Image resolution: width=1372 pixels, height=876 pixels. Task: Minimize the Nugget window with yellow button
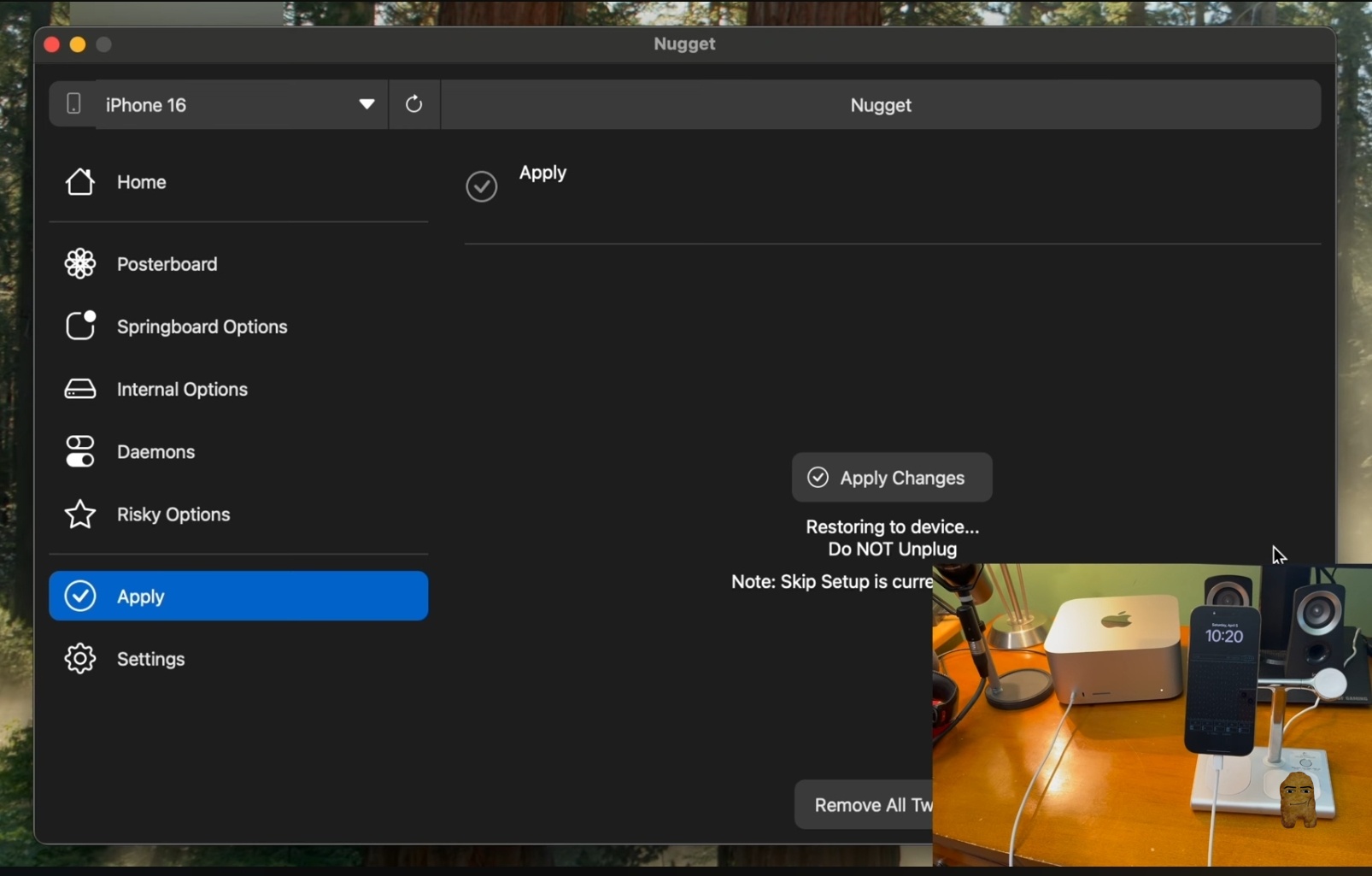point(78,44)
